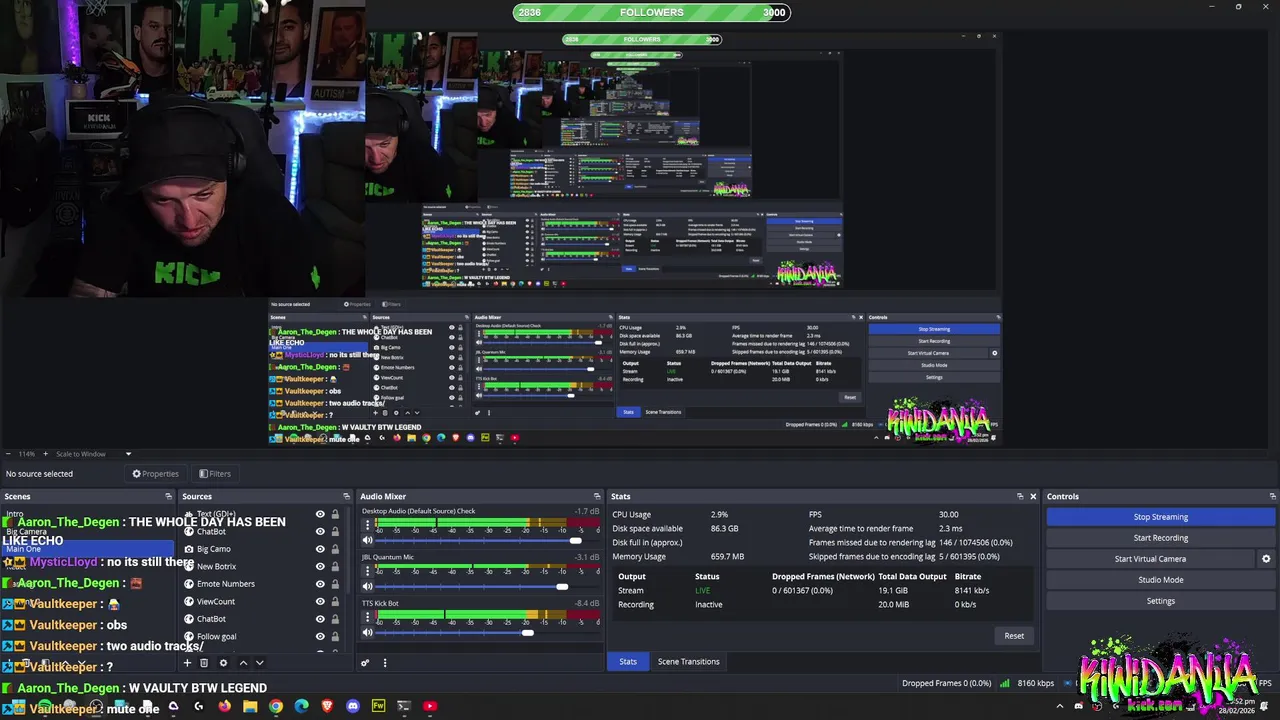The height and width of the screenshot is (720, 1280).
Task: Mute the Desktop Audio speaker icon
Action: (x=367, y=541)
